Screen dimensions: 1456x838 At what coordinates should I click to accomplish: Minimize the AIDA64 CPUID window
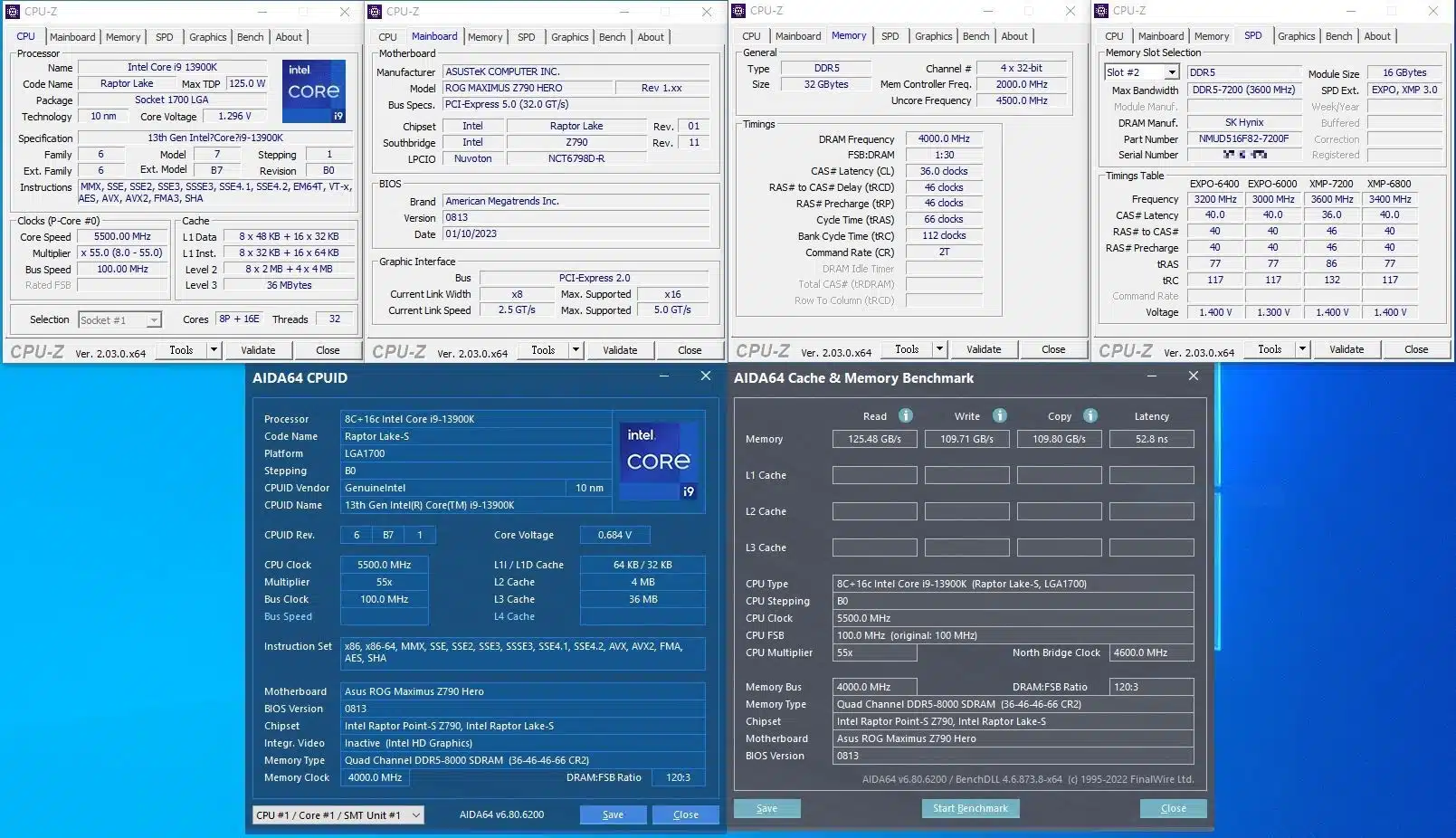663,376
